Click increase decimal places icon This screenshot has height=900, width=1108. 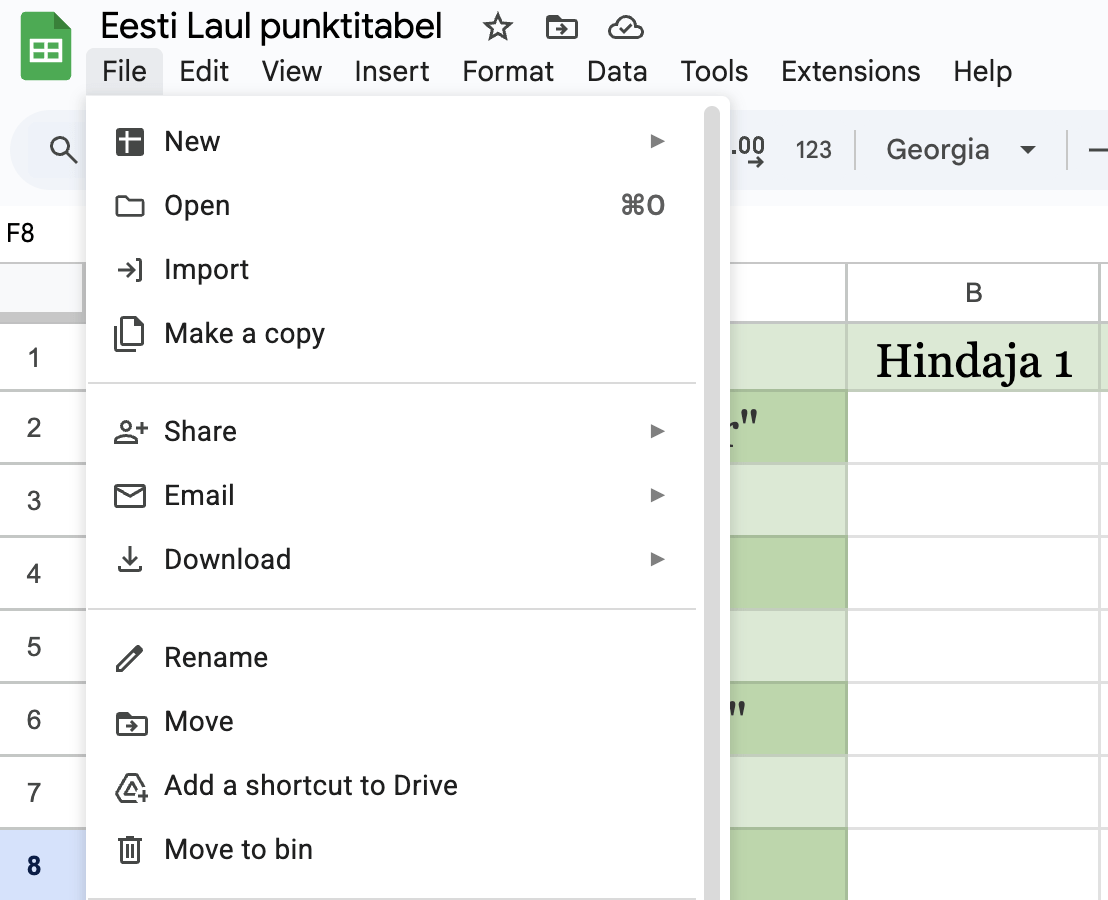(x=746, y=150)
